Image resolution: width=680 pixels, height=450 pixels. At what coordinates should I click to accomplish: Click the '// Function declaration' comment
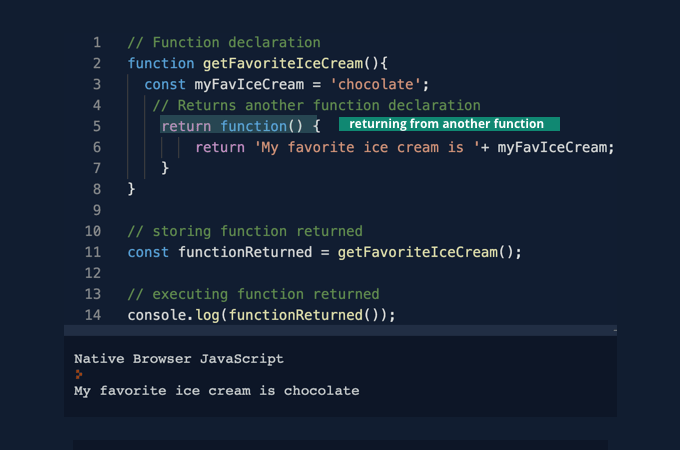coord(224,42)
